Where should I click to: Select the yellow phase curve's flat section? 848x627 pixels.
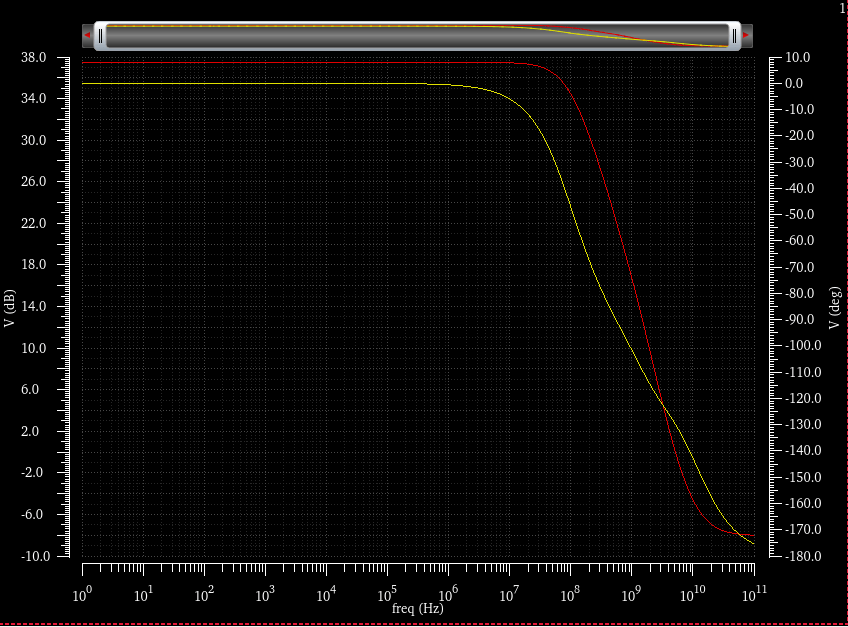point(250,84)
